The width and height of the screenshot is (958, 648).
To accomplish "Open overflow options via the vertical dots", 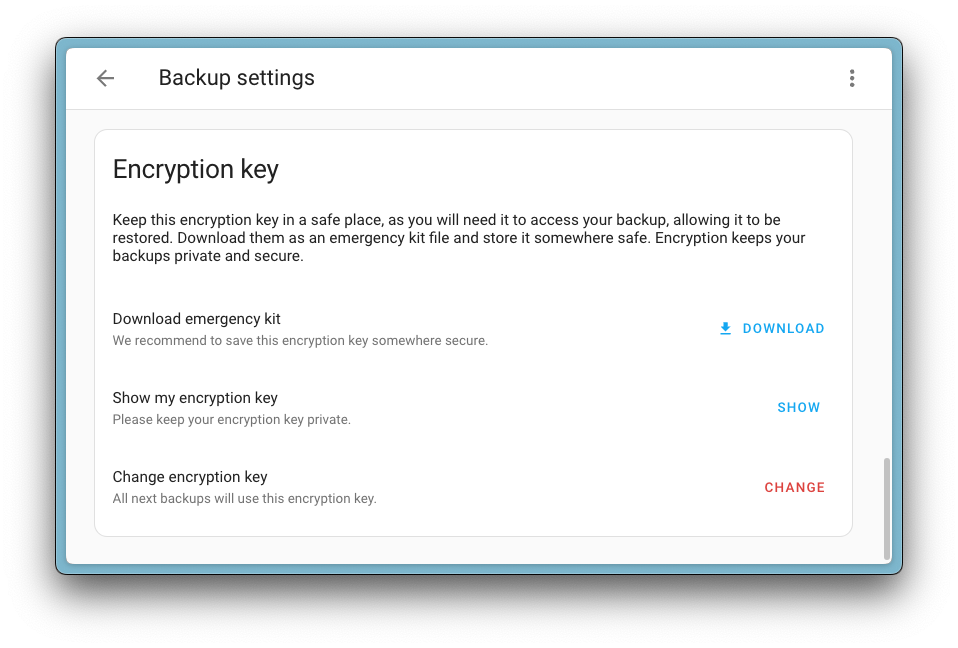I will 852,78.
